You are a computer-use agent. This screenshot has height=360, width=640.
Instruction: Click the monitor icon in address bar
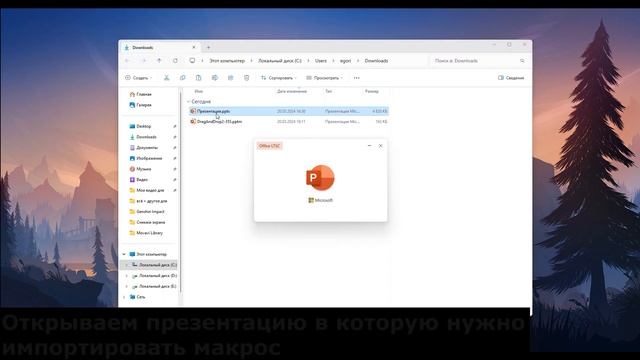192,60
